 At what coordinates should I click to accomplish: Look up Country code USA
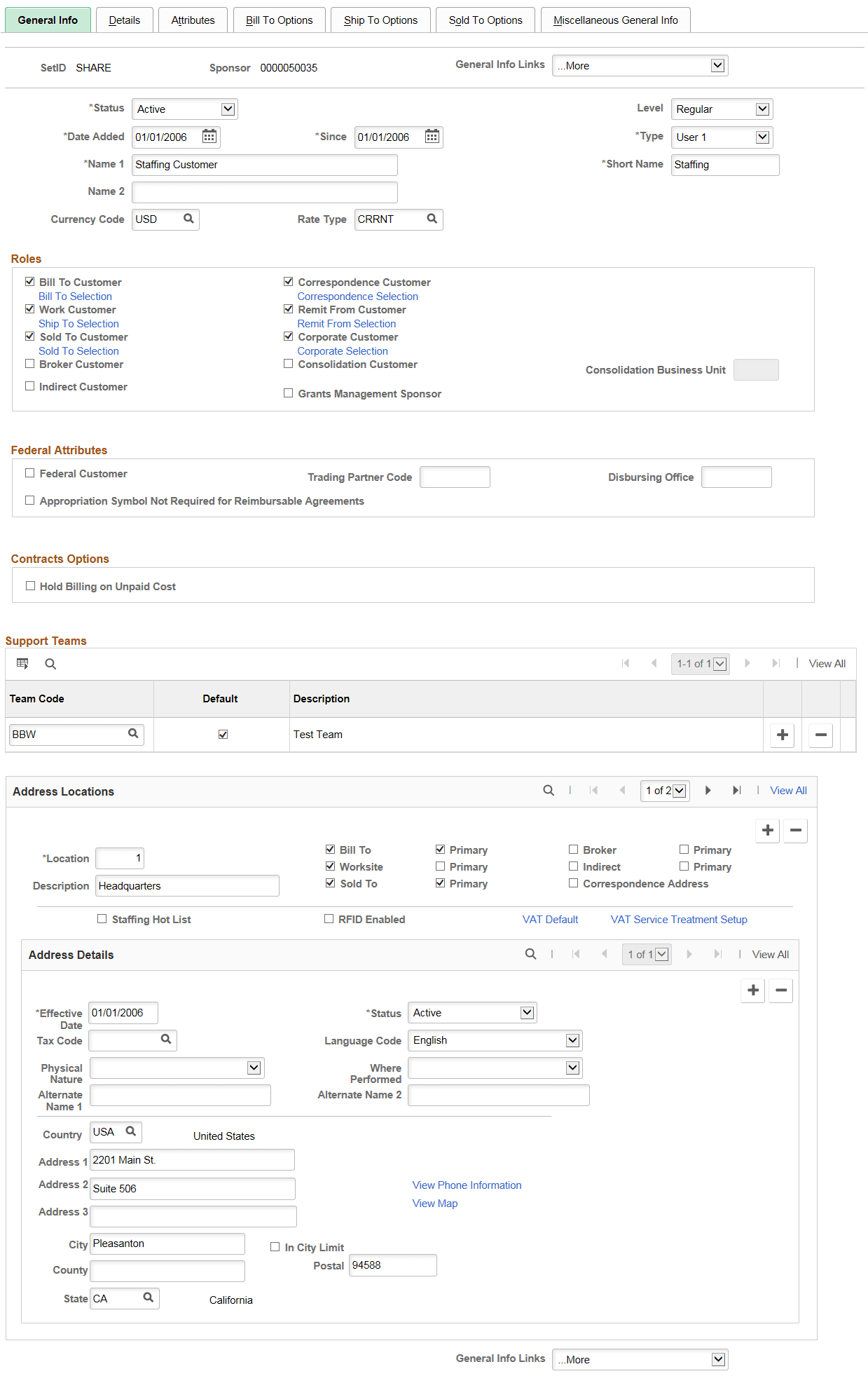pos(131,1131)
